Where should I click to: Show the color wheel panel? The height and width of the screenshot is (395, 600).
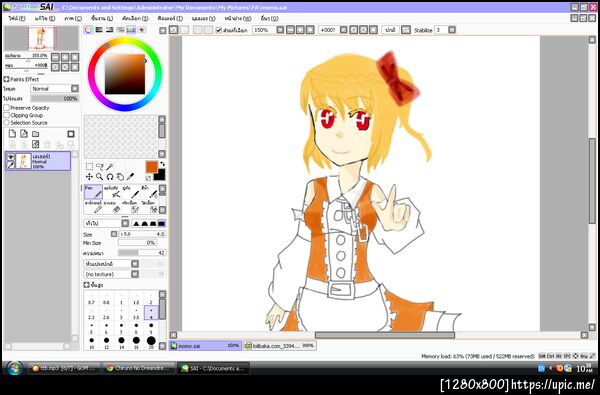[x=88, y=29]
